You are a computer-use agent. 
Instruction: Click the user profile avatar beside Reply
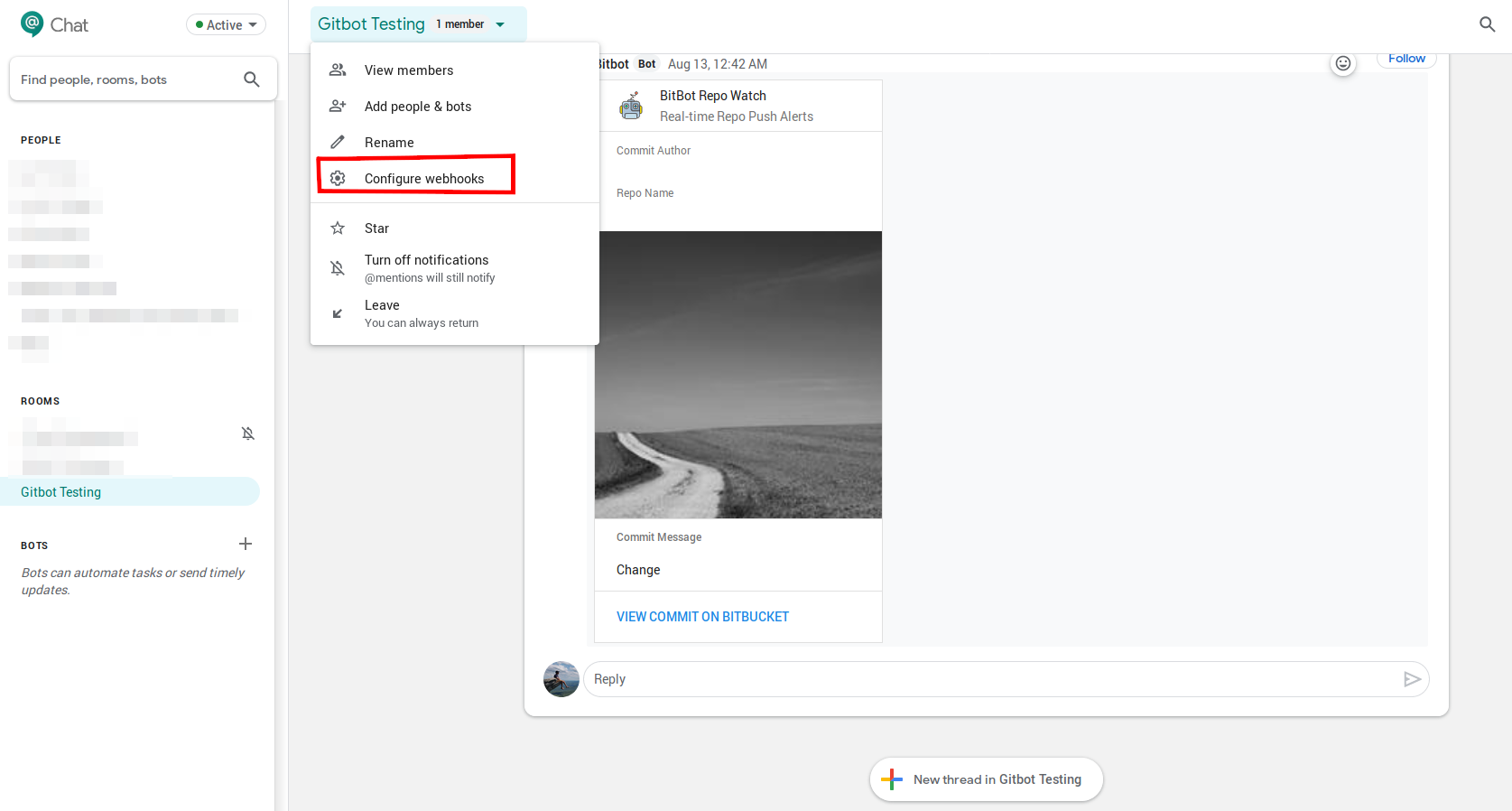561,679
